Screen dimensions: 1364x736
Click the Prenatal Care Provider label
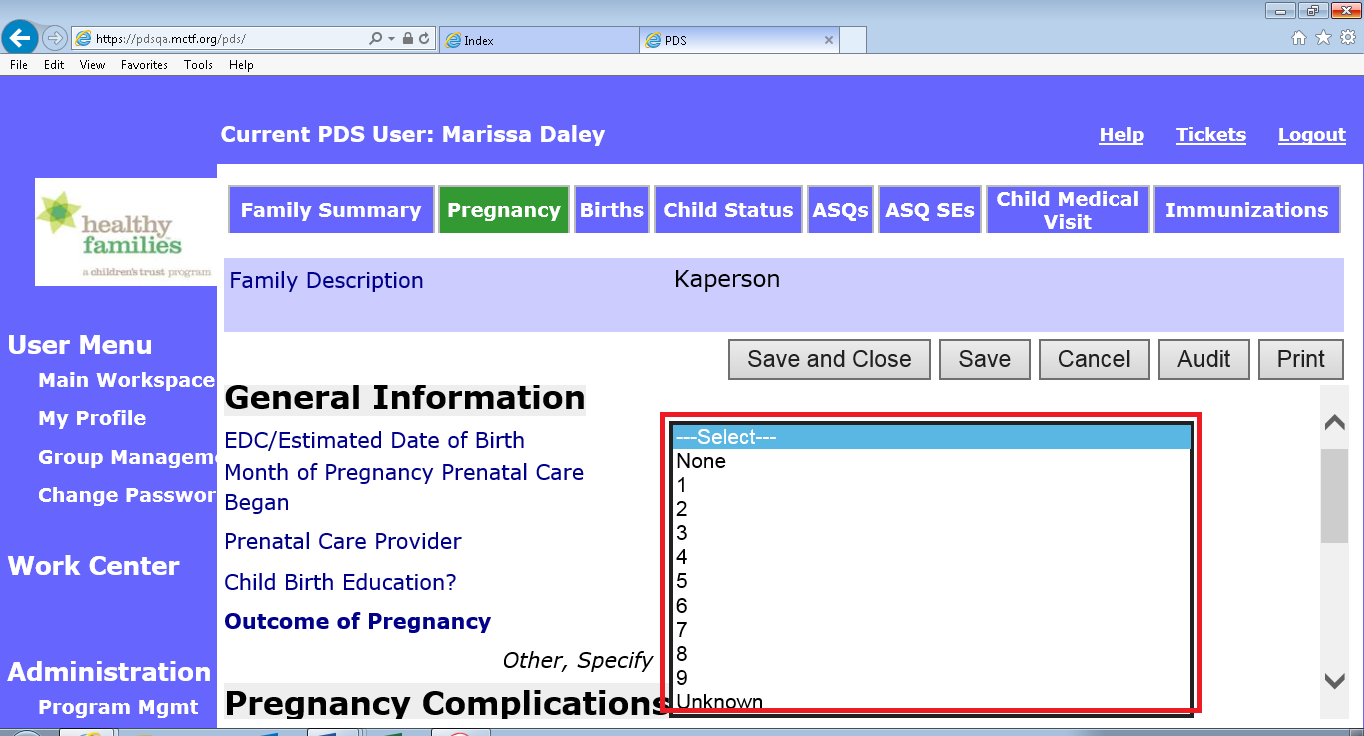tap(343, 541)
